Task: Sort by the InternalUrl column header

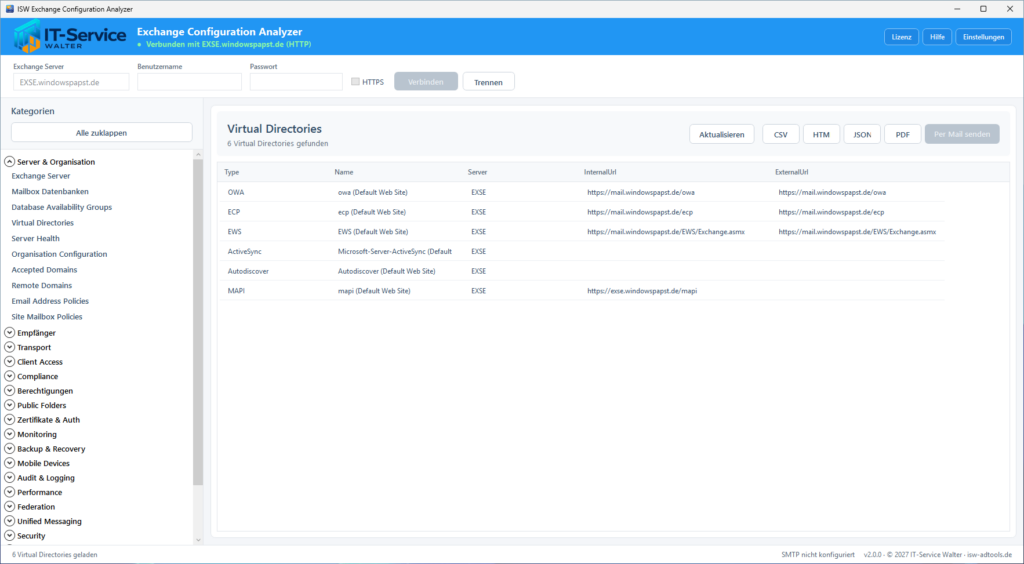Action: 600,172
